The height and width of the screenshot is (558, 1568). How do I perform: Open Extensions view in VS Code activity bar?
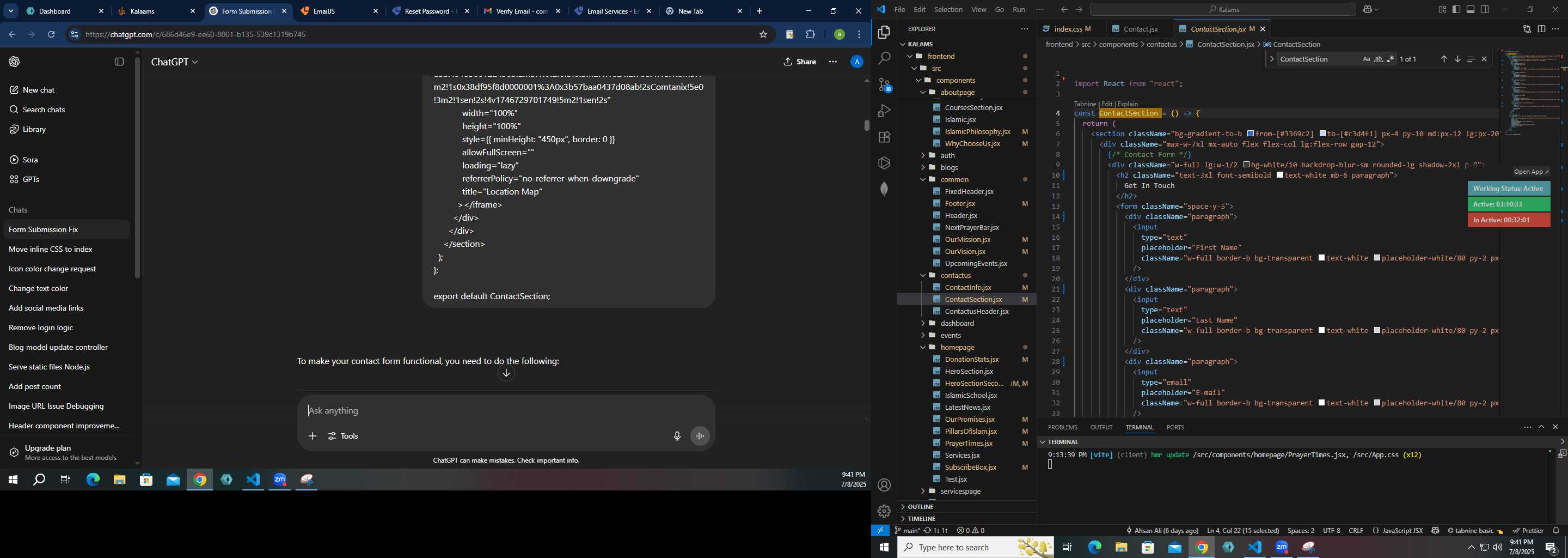[x=884, y=137]
